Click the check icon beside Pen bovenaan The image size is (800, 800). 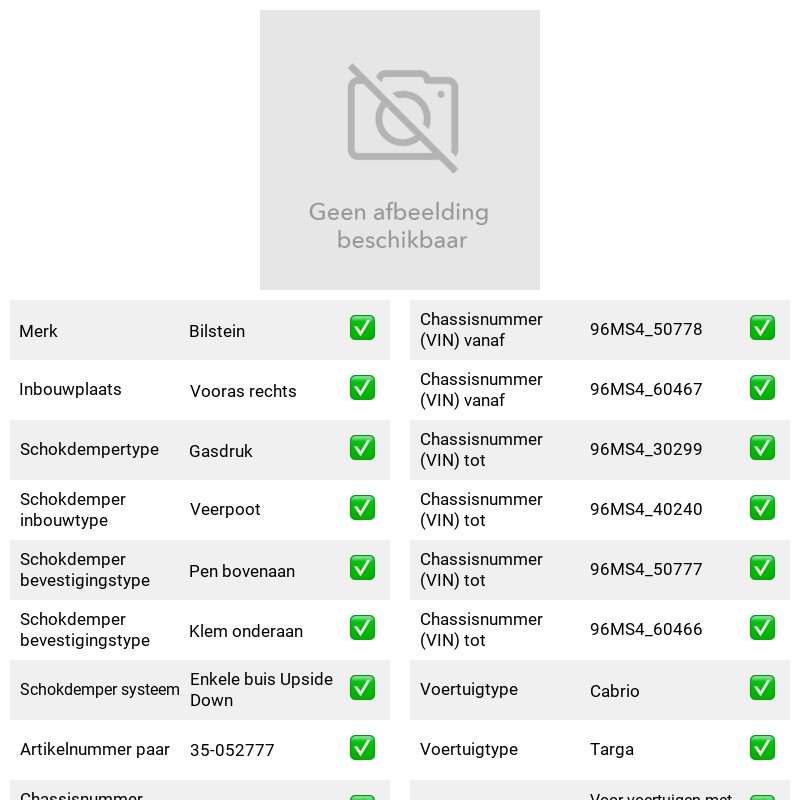pyautogui.click(x=362, y=568)
